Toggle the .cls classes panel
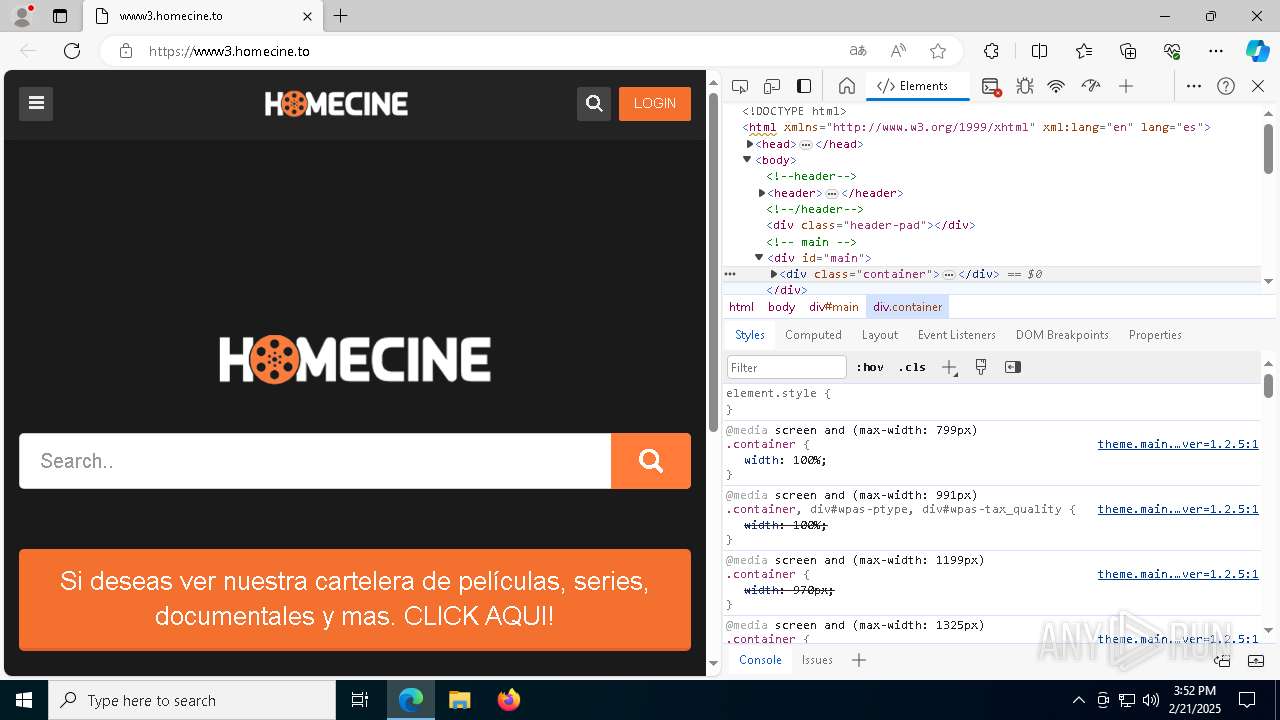Viewport: 1280px width, 720px height. [912, 367]
